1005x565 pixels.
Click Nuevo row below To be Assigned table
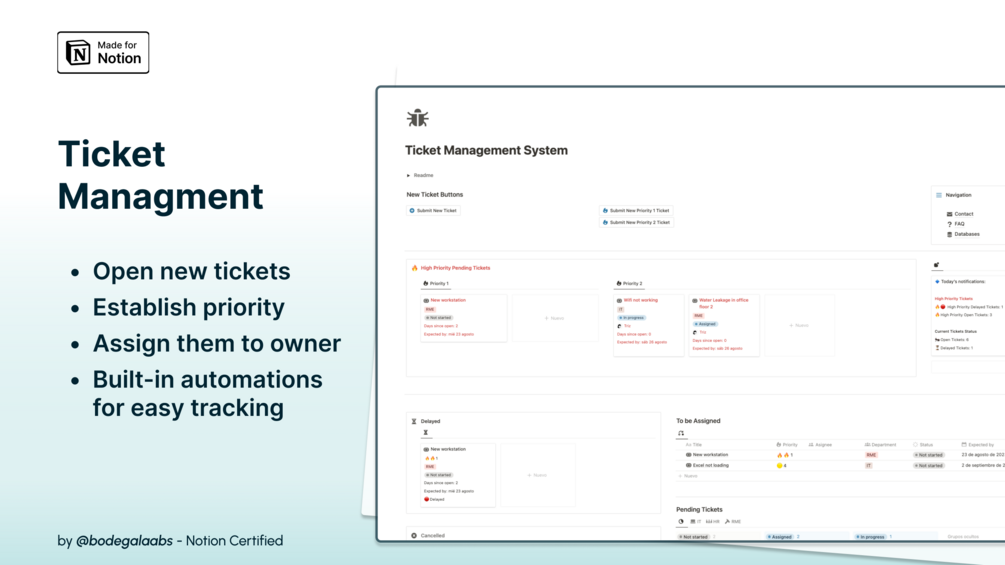tap(688, 476)
